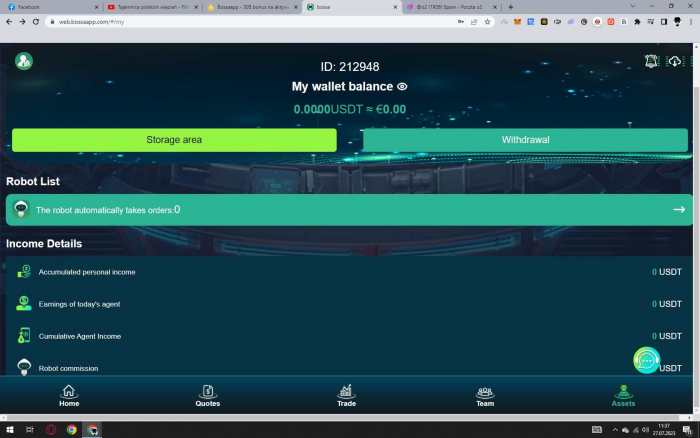Open the Team page
Viewport: 700px width, 438px height.
485,395
